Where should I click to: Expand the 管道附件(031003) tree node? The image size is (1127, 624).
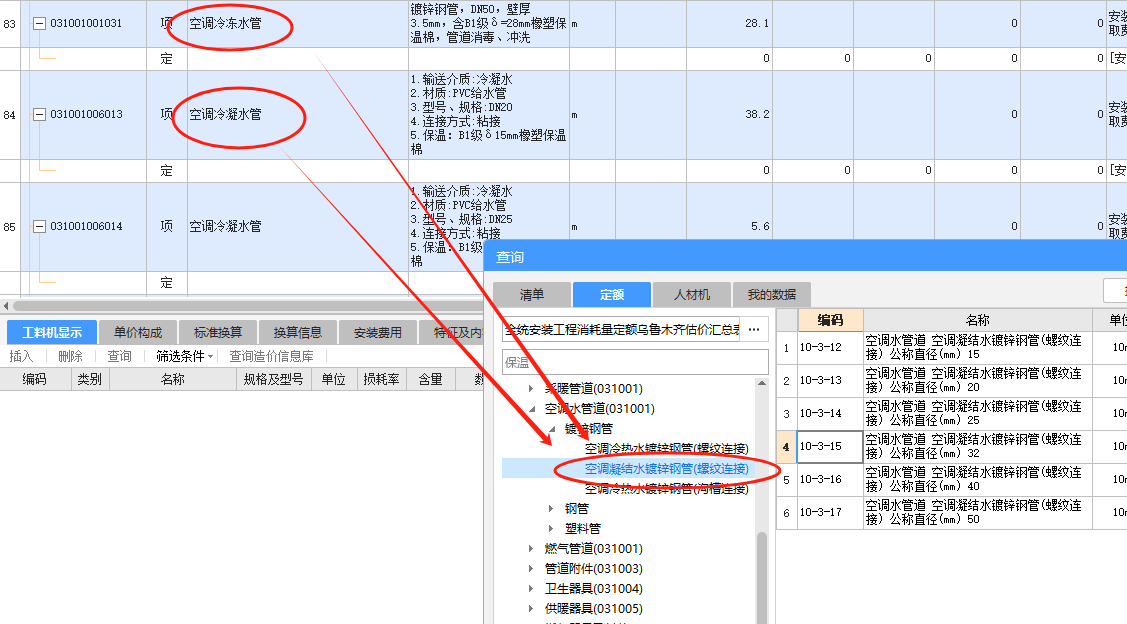click(x=531, y=569)
